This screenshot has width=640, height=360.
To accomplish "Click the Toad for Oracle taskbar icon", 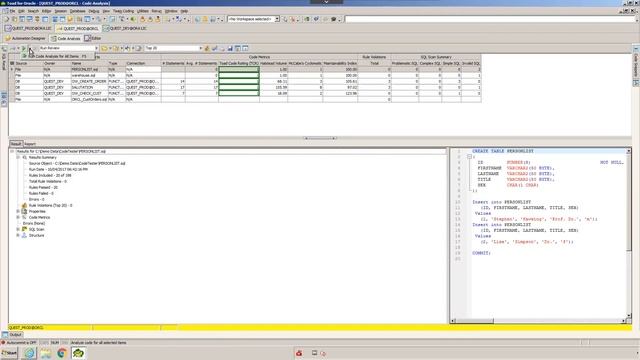I will [x=78, y=353].
